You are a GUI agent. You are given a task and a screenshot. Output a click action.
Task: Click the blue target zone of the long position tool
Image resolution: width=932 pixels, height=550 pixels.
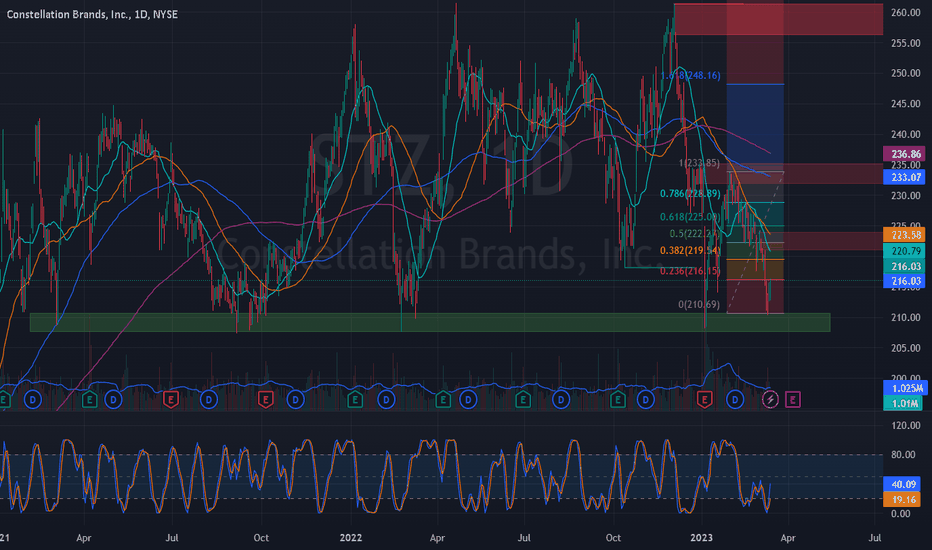[755, 124]
